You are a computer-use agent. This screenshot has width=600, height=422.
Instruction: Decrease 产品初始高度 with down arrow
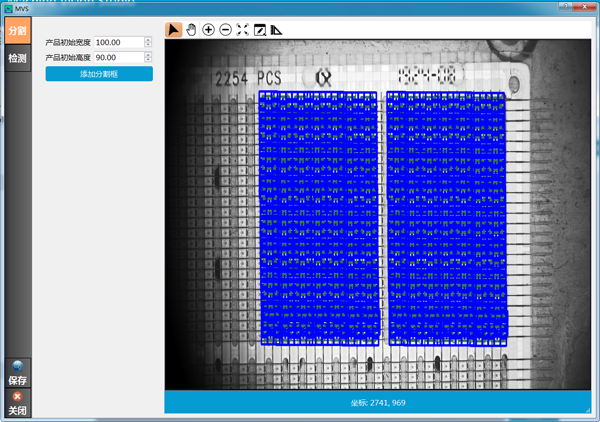148,60
